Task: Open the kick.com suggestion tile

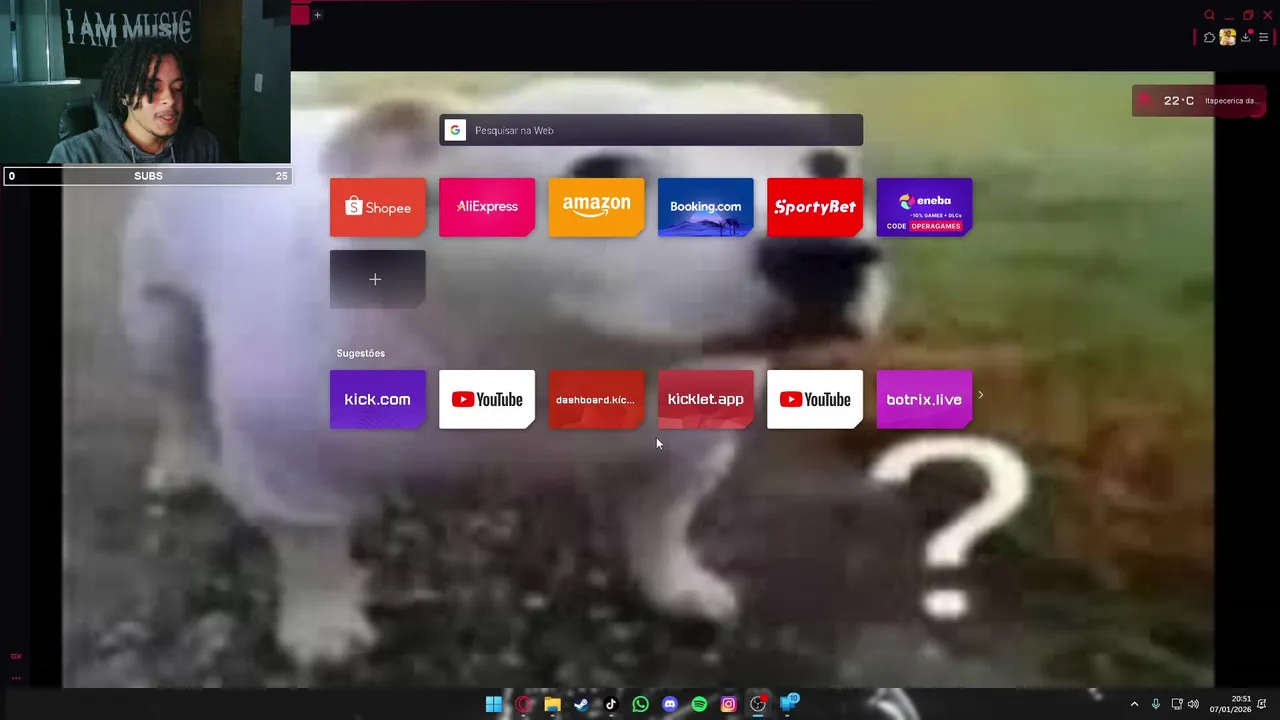Action: click(x=378, y=399)
